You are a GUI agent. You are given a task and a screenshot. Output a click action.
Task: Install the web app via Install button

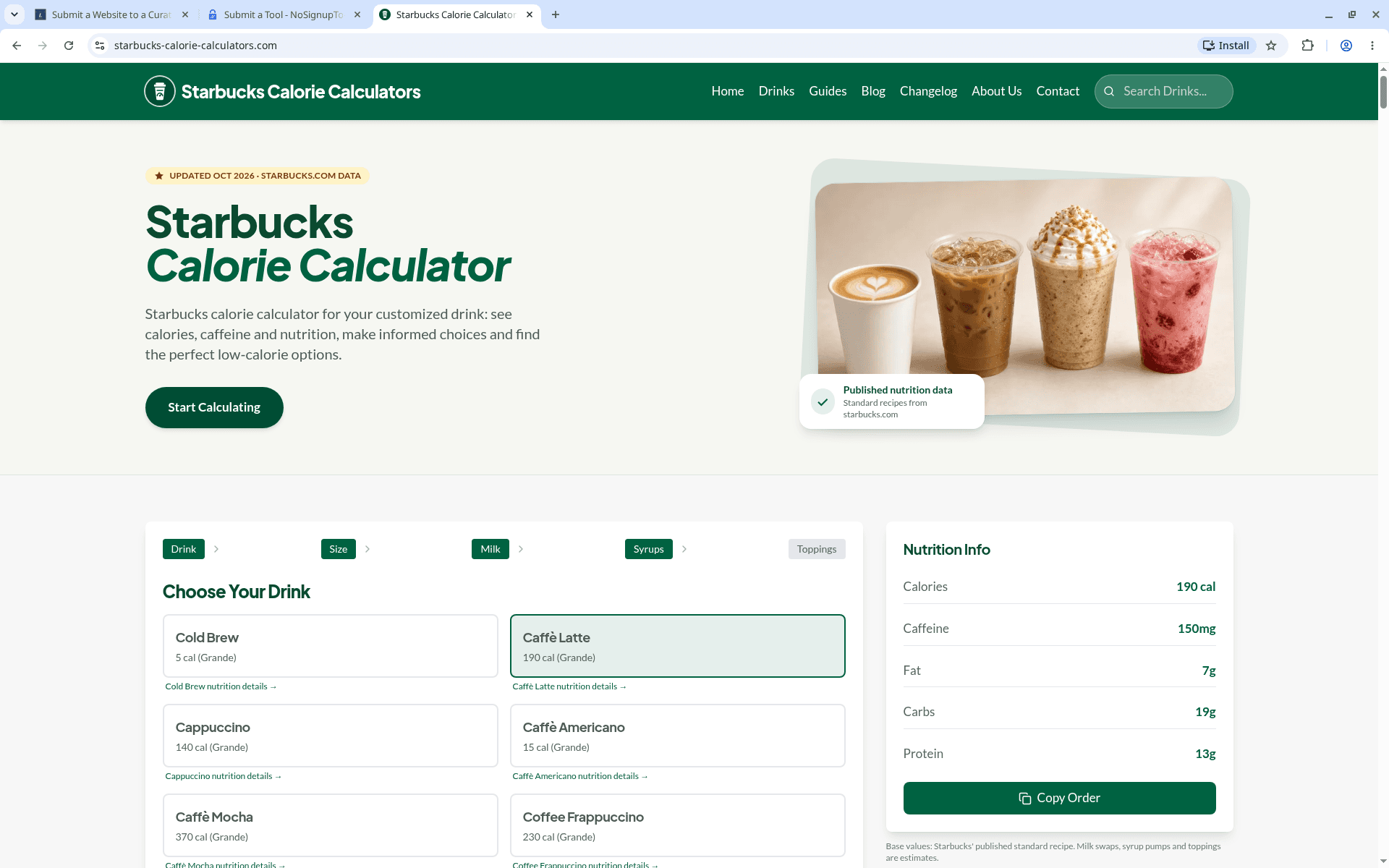click(1226, 46)
